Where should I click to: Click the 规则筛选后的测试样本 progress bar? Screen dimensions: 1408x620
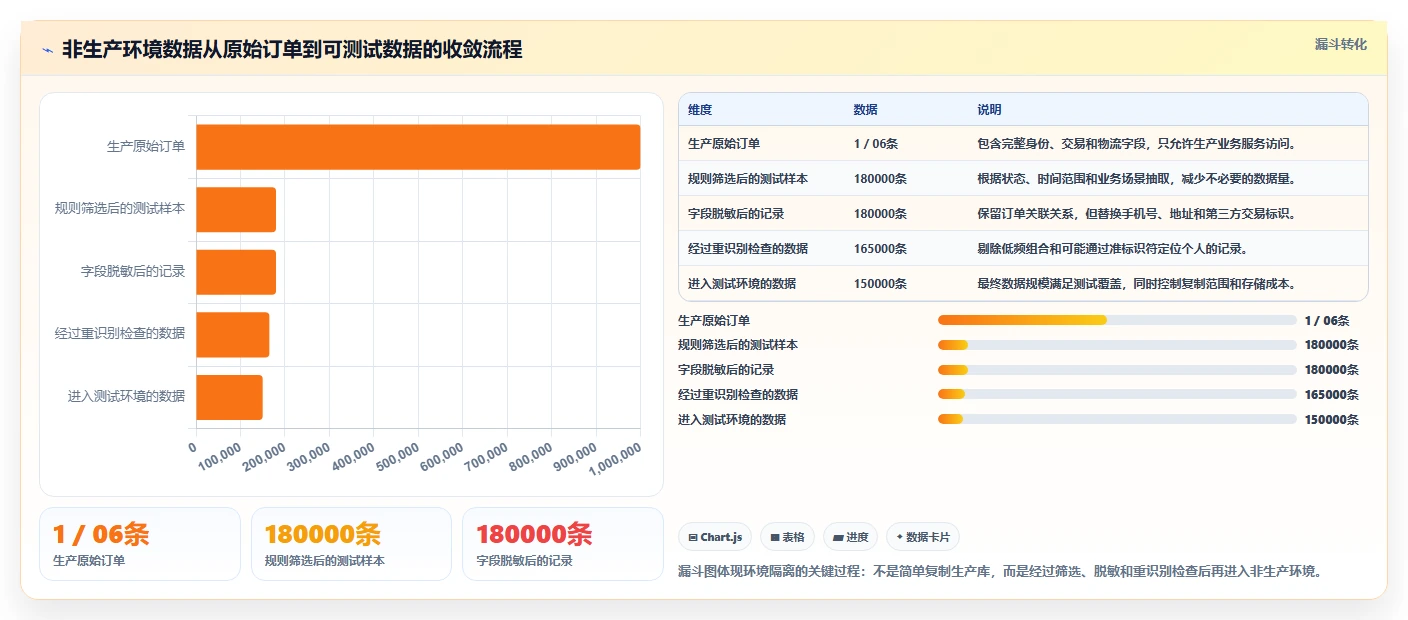point(1117,345)
